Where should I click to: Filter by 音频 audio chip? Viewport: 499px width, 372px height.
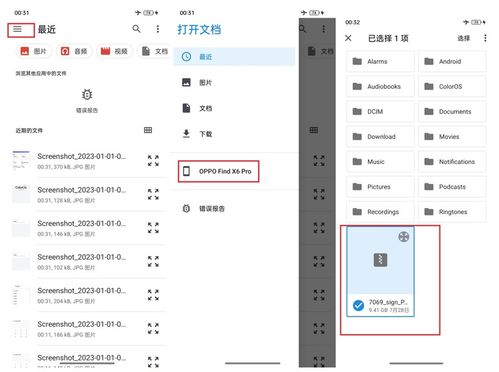pyautogui.click(x=74, y=51)
